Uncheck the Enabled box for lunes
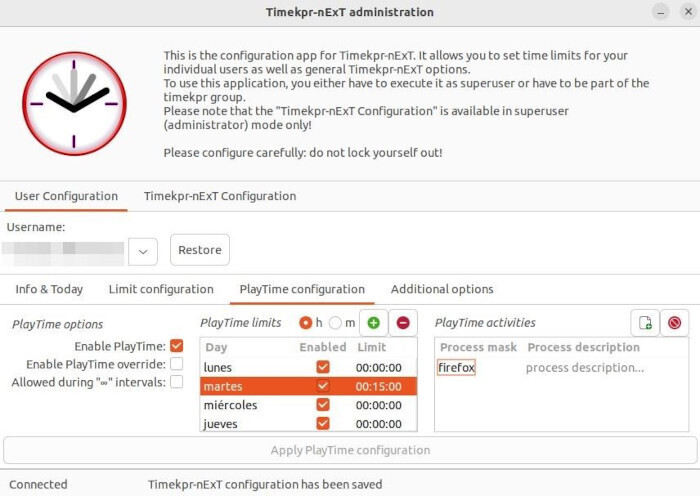The image size is (700, 496). [x=322, y=368]
